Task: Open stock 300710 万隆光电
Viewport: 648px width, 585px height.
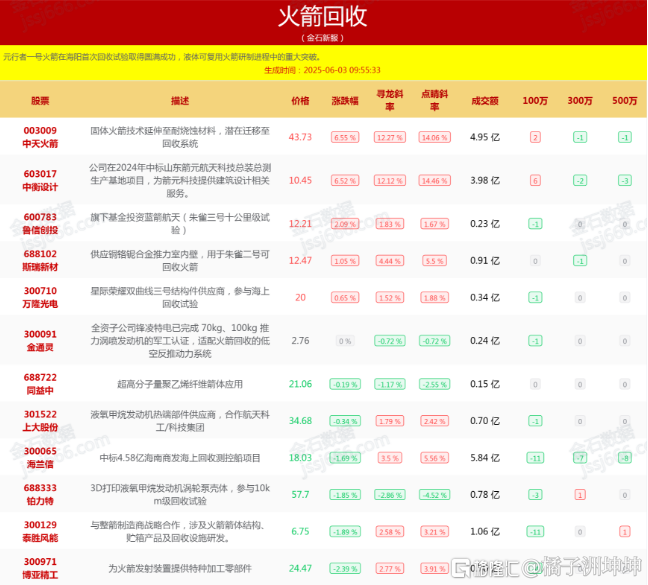Action: (40, 297)
